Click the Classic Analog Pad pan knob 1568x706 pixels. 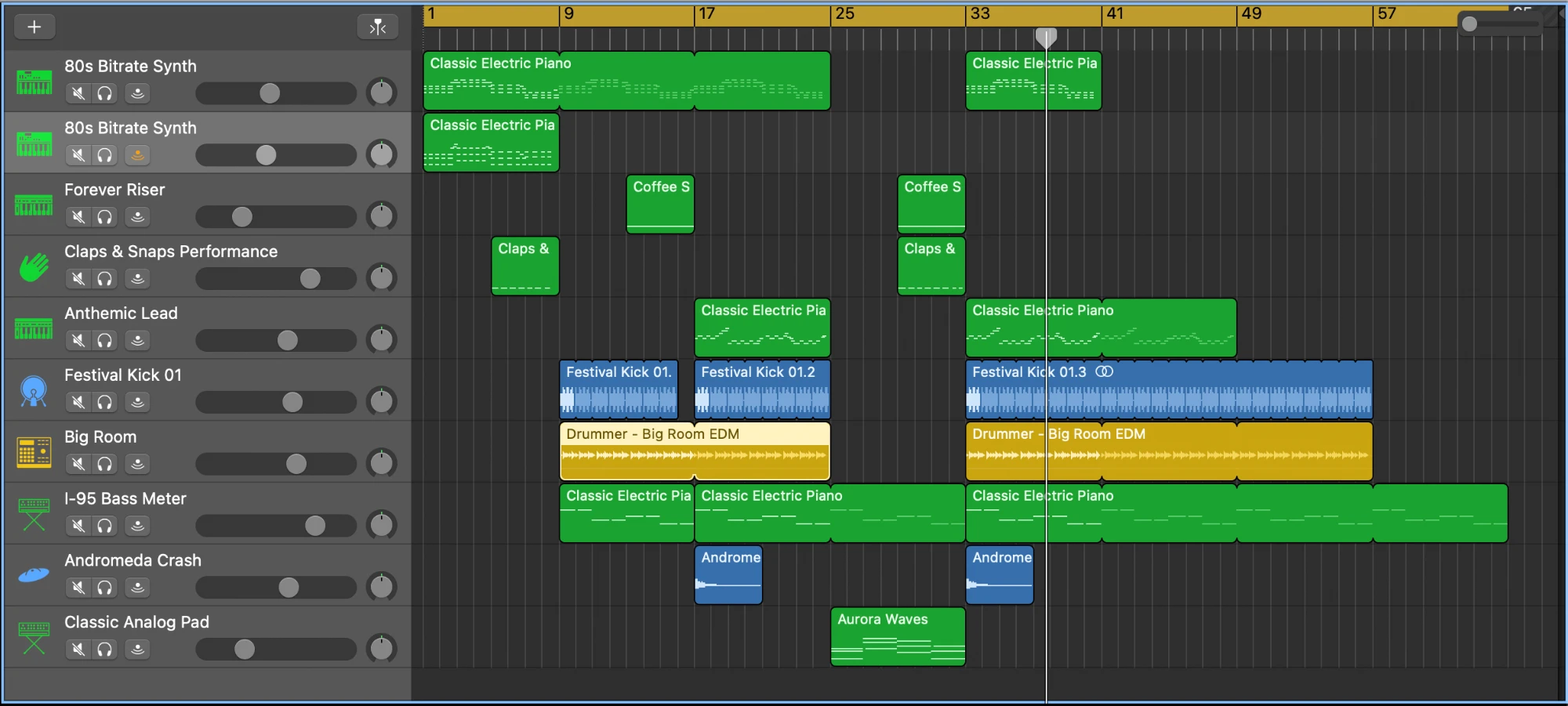382,648
